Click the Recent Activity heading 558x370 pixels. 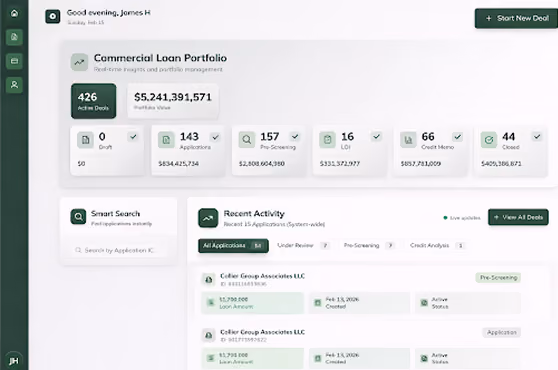point(254,213)
